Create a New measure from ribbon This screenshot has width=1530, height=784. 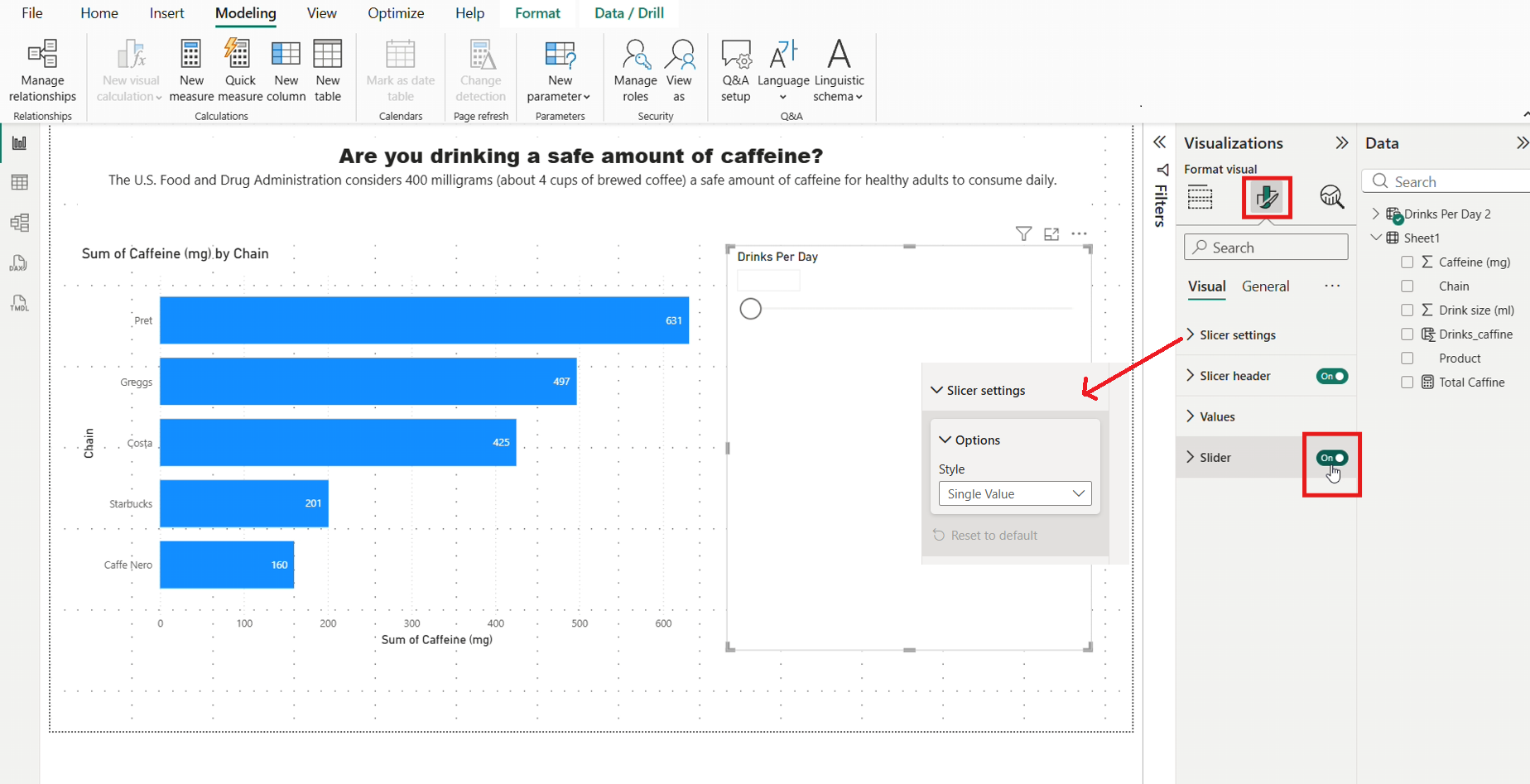[191, 55]
